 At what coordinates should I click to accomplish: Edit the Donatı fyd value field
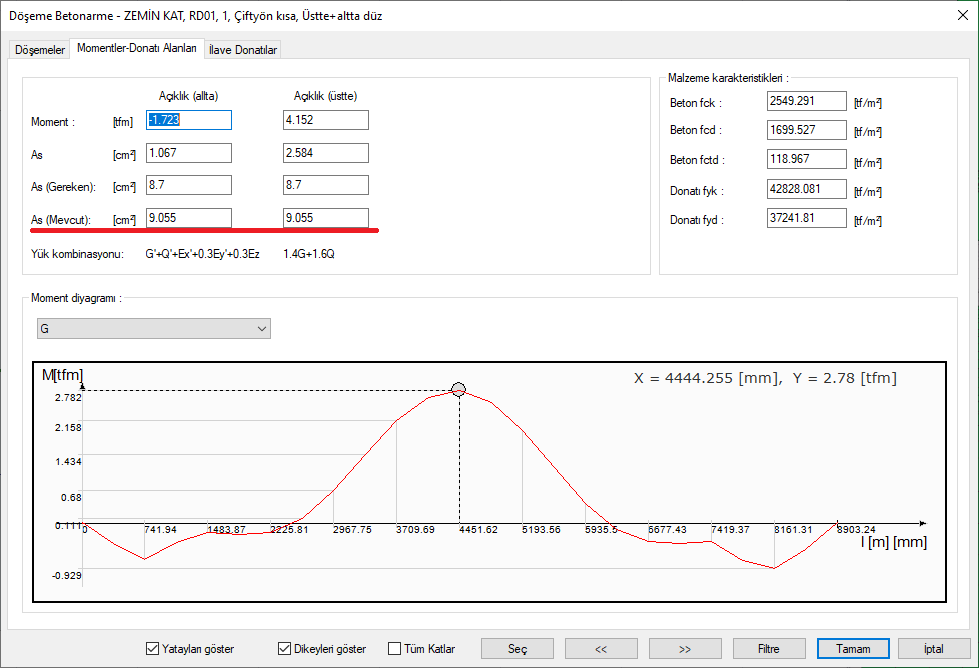(x=807, y=218)
